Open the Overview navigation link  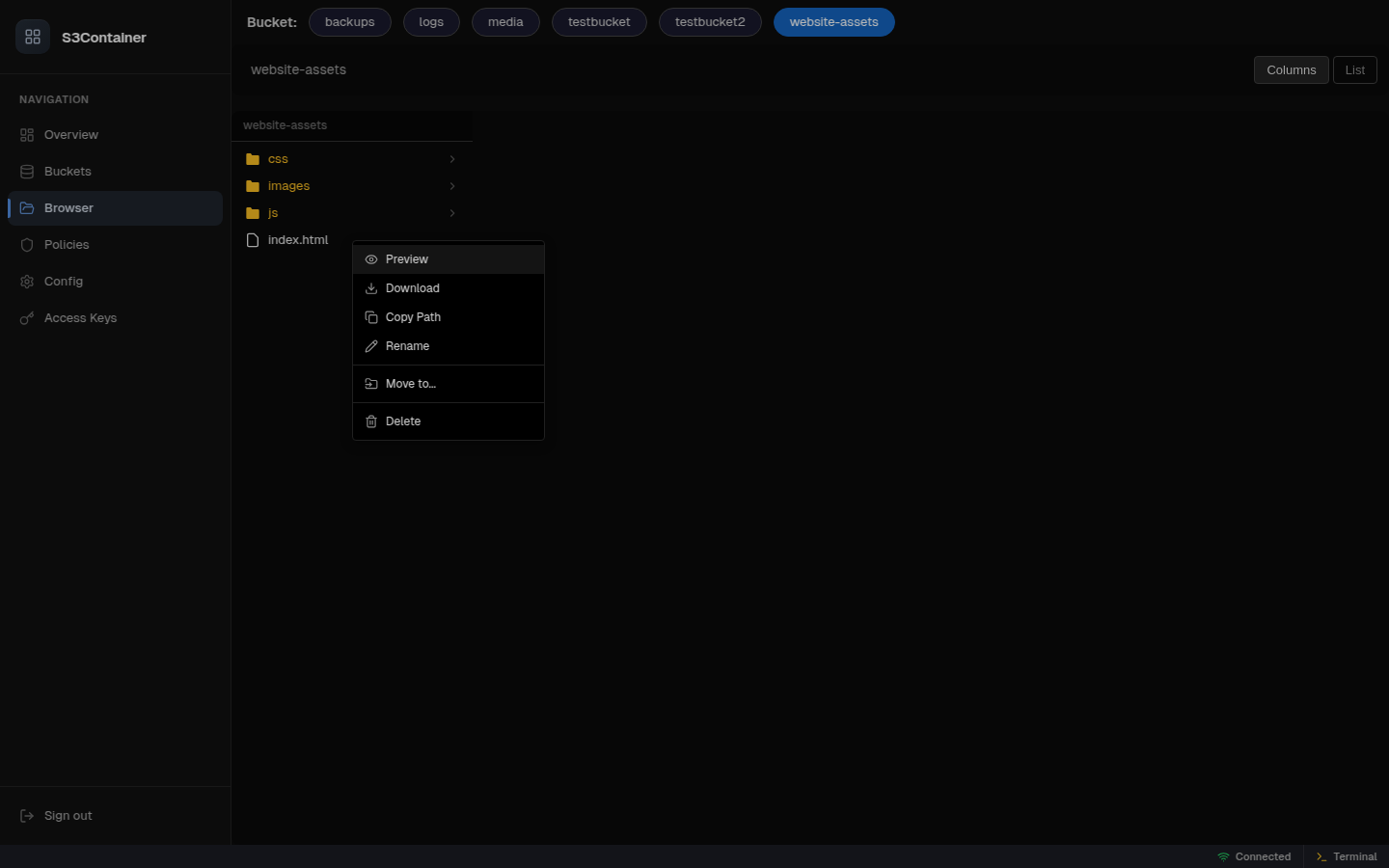[70, 135]
